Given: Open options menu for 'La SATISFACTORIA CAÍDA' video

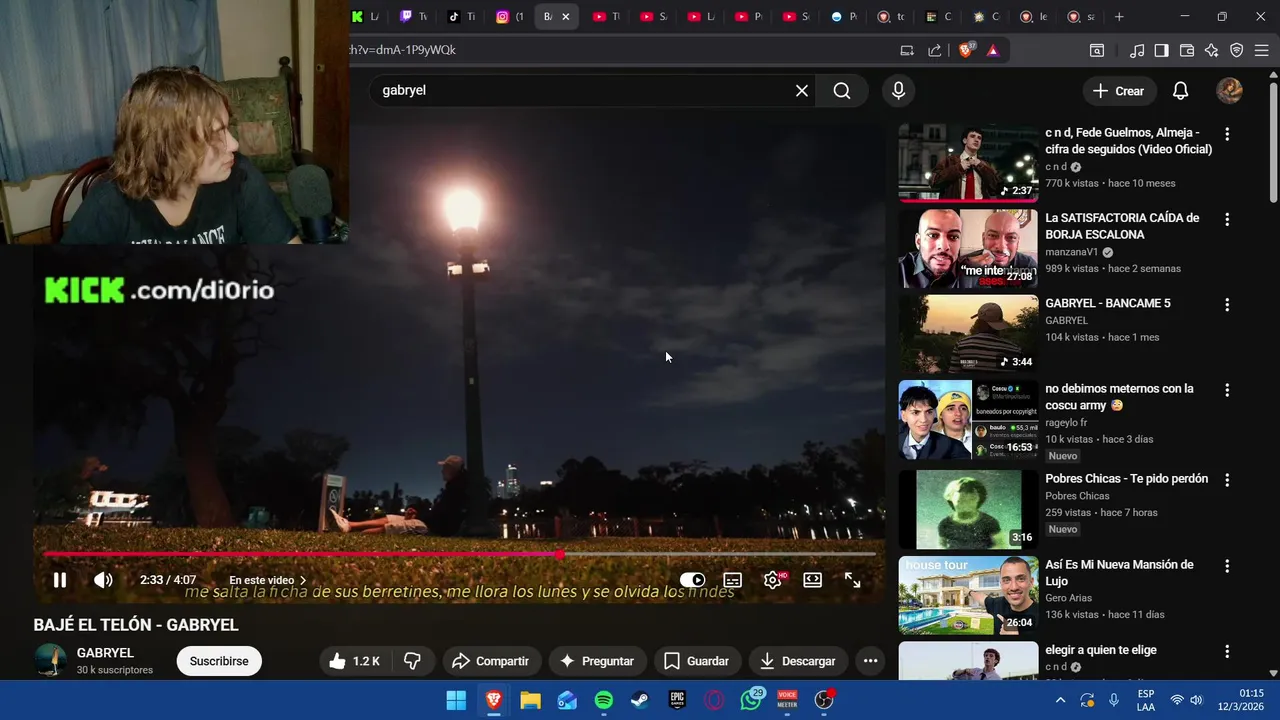Looking at the screenshot, I should pos(1227,219).
